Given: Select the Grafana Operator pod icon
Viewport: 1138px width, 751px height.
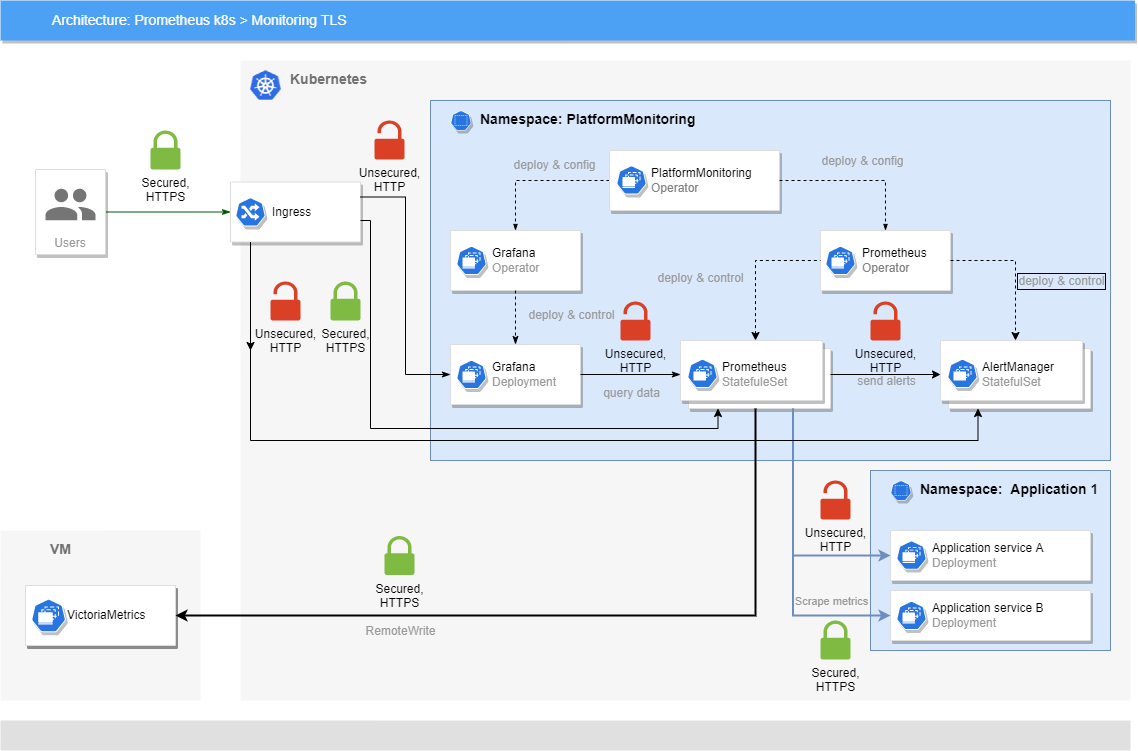Looking at the screenshot, I should [x=472, y=260].
